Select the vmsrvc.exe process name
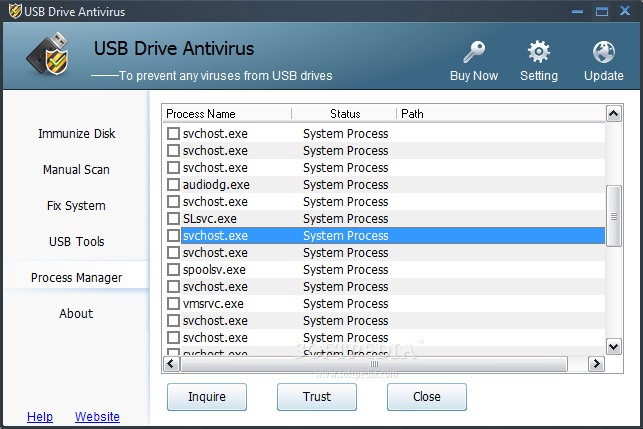The height and width of the screenshot is (429, 643). [x=213, y=304]
